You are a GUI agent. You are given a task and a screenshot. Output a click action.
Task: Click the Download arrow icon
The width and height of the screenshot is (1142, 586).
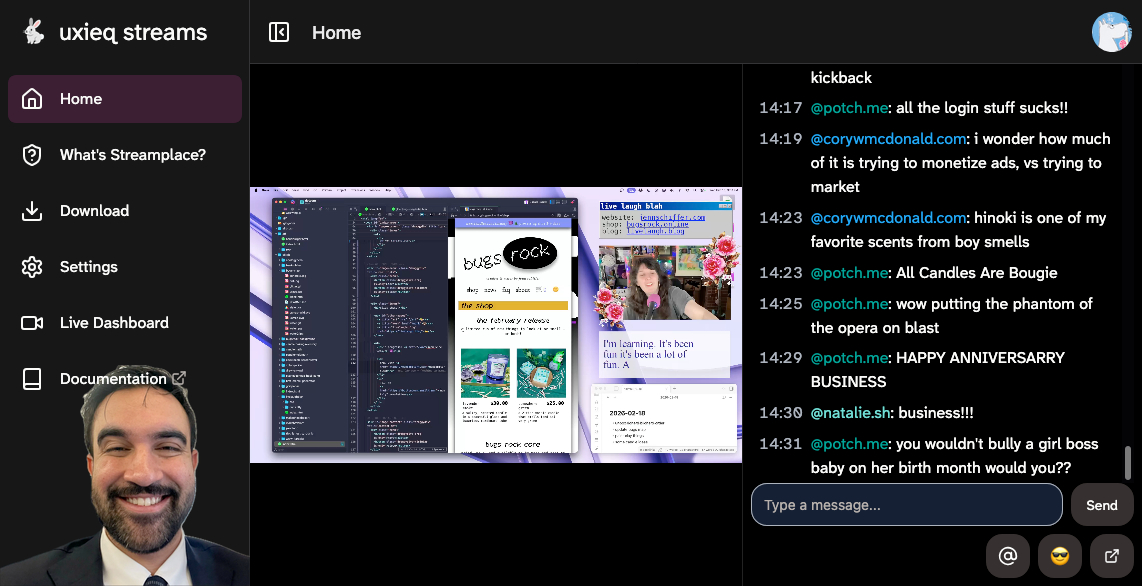pyautogui.click(x=32, y=211)
